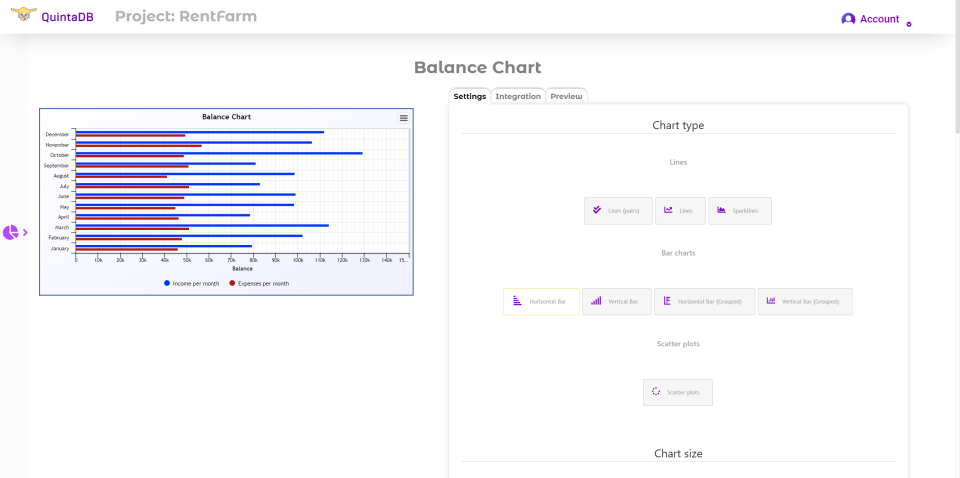Select the Lines chart type
The width and height of the screenshot is (960, 478).
point(680,210)
